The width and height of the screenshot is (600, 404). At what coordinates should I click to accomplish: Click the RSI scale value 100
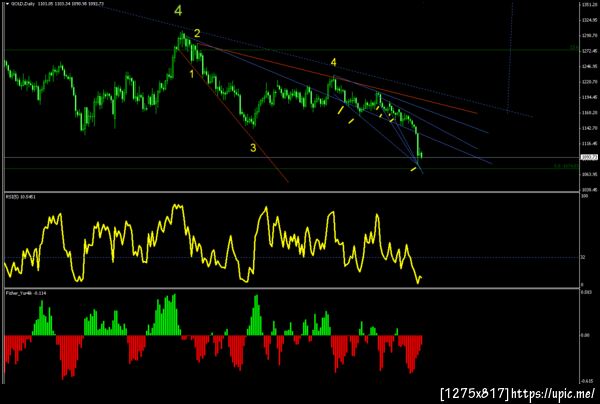[x=585, y=196]
